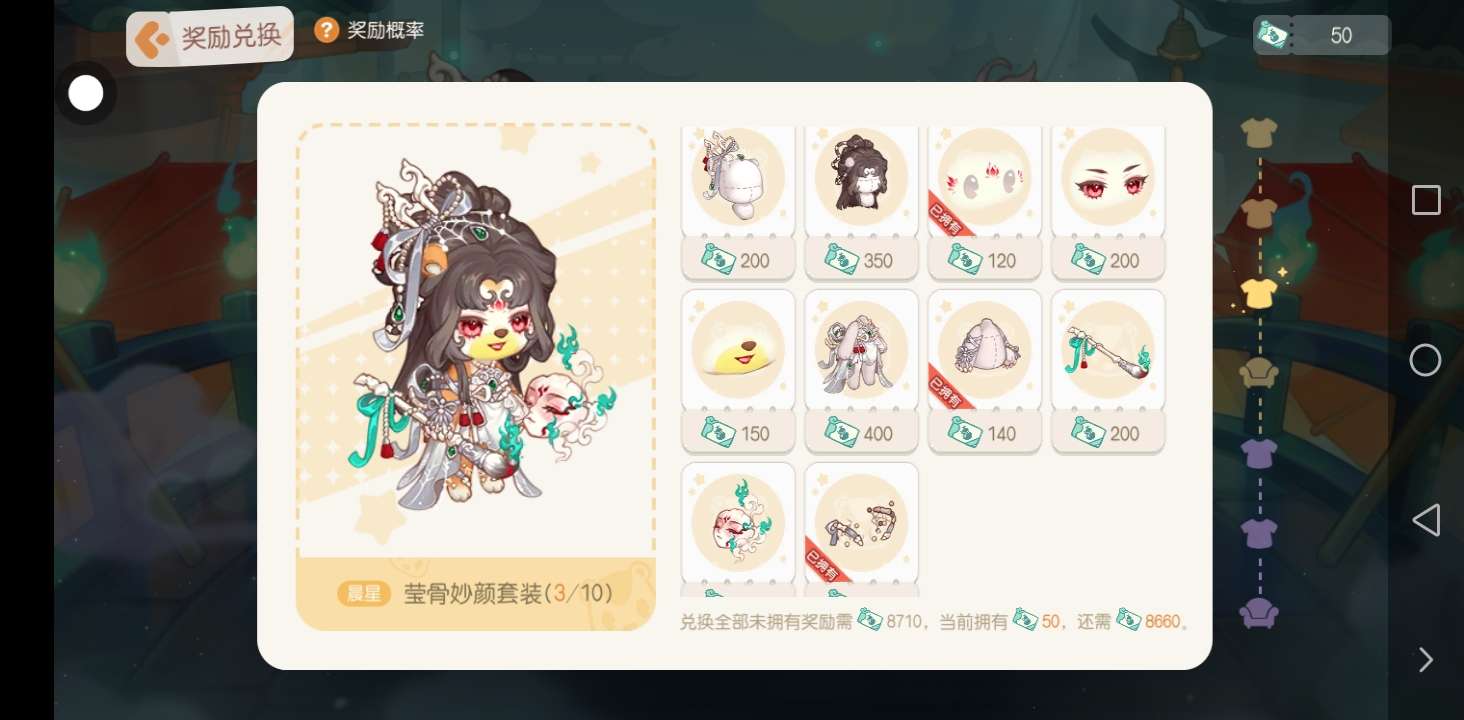The width and height of the screenshot is (1464, 720).
Task: Jump to highlighted yellow shirt set marker
Action: tap(1259, 293)
